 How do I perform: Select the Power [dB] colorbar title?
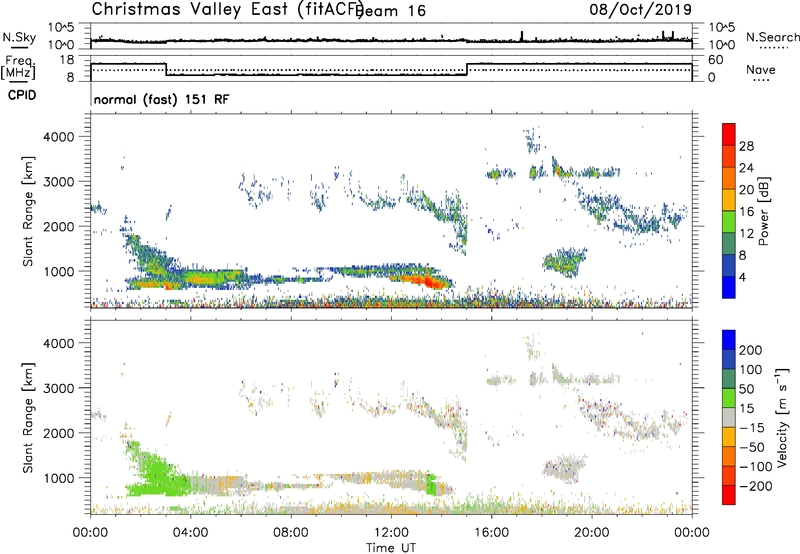pyautogui.click(x=764, y=212)
